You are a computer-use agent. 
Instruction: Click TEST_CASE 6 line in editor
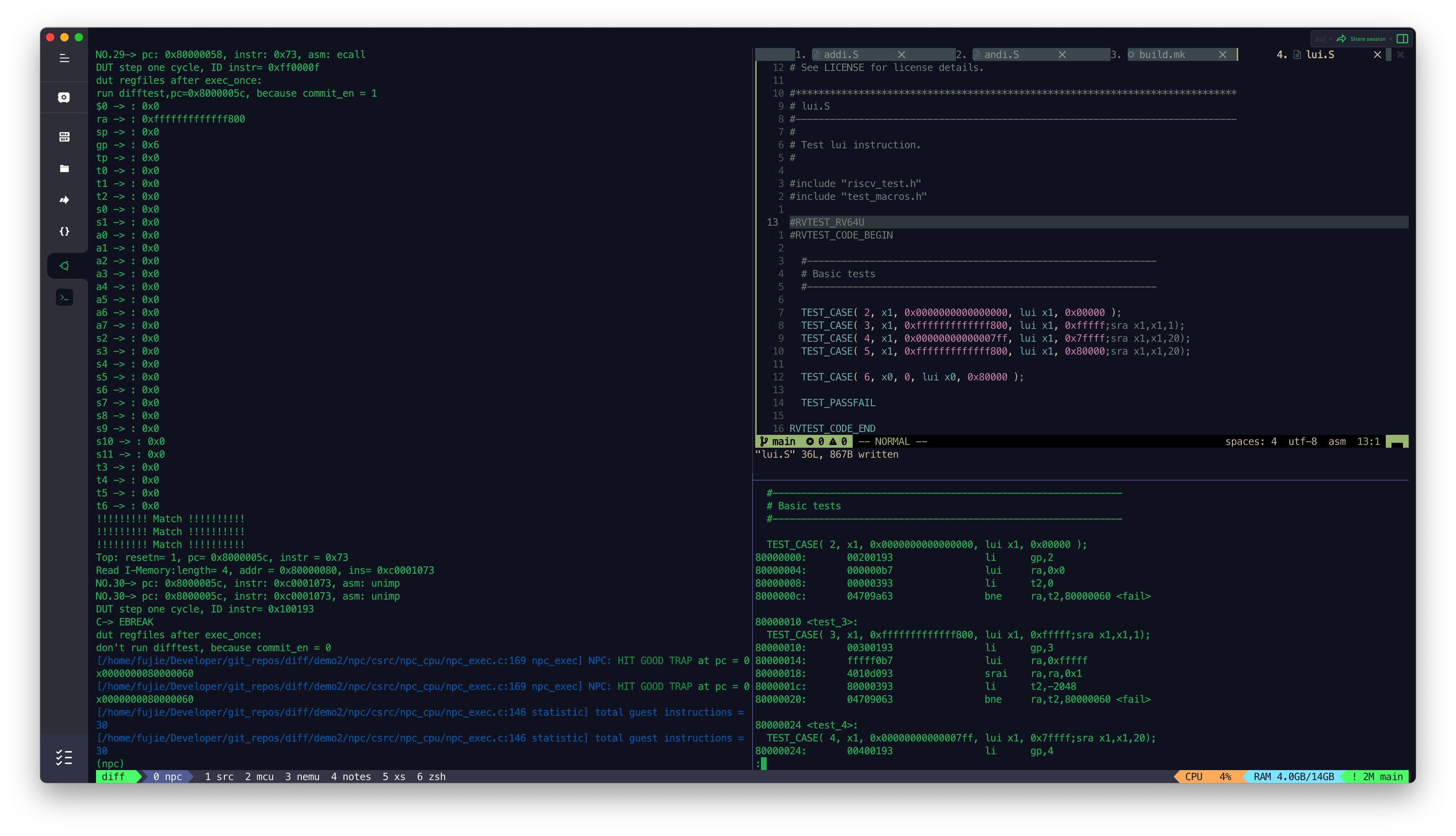[912, 377]
